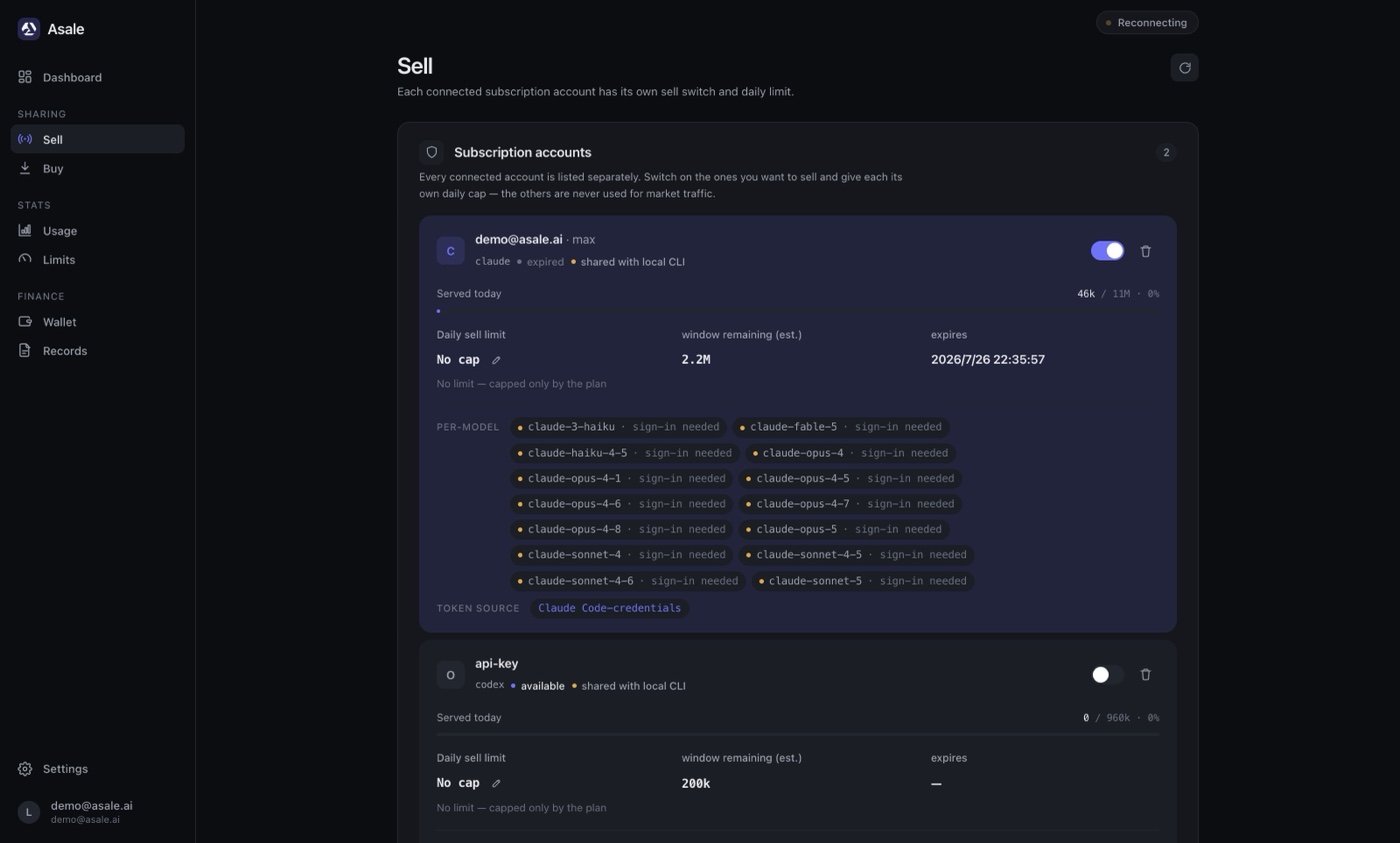Click the Served today progress bar for demo@asale.ai
This screenshot has height=843, width=1400.
pos(798,311)
